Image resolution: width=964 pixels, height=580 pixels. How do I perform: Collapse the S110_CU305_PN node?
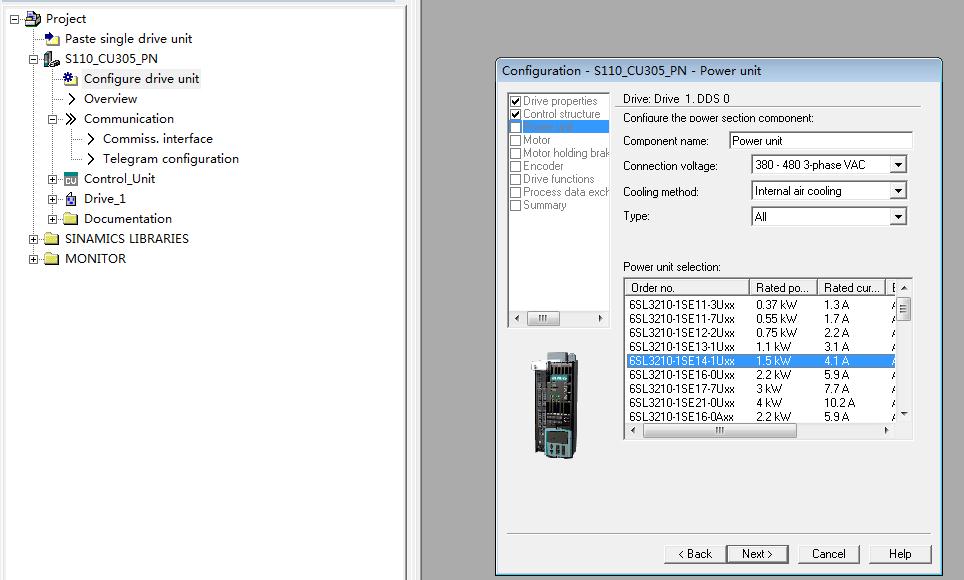(x=33, y=60)
